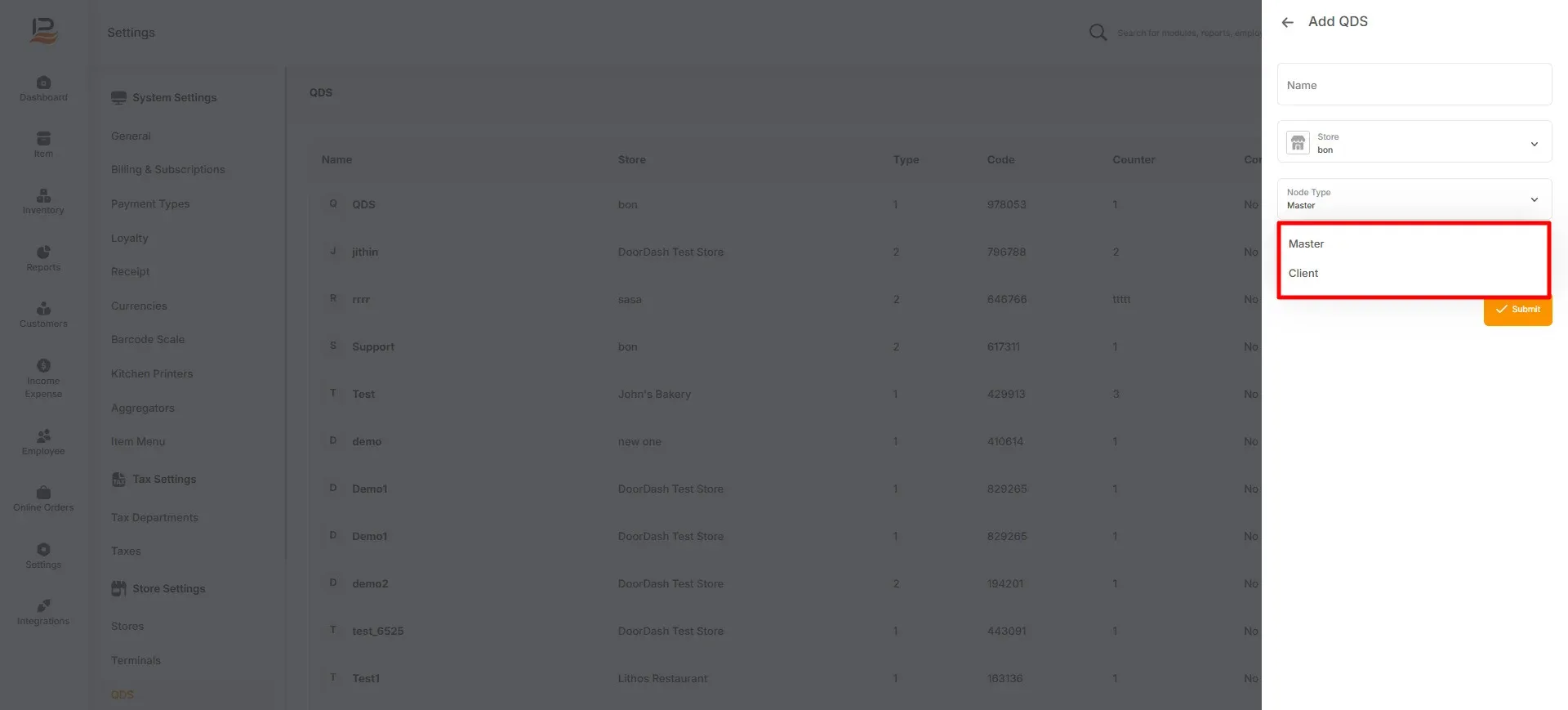Viewport: 1568px width, 710px height.
Task: Expand the Store dropdown showing bon
Action: click(x=1414, y=142)
